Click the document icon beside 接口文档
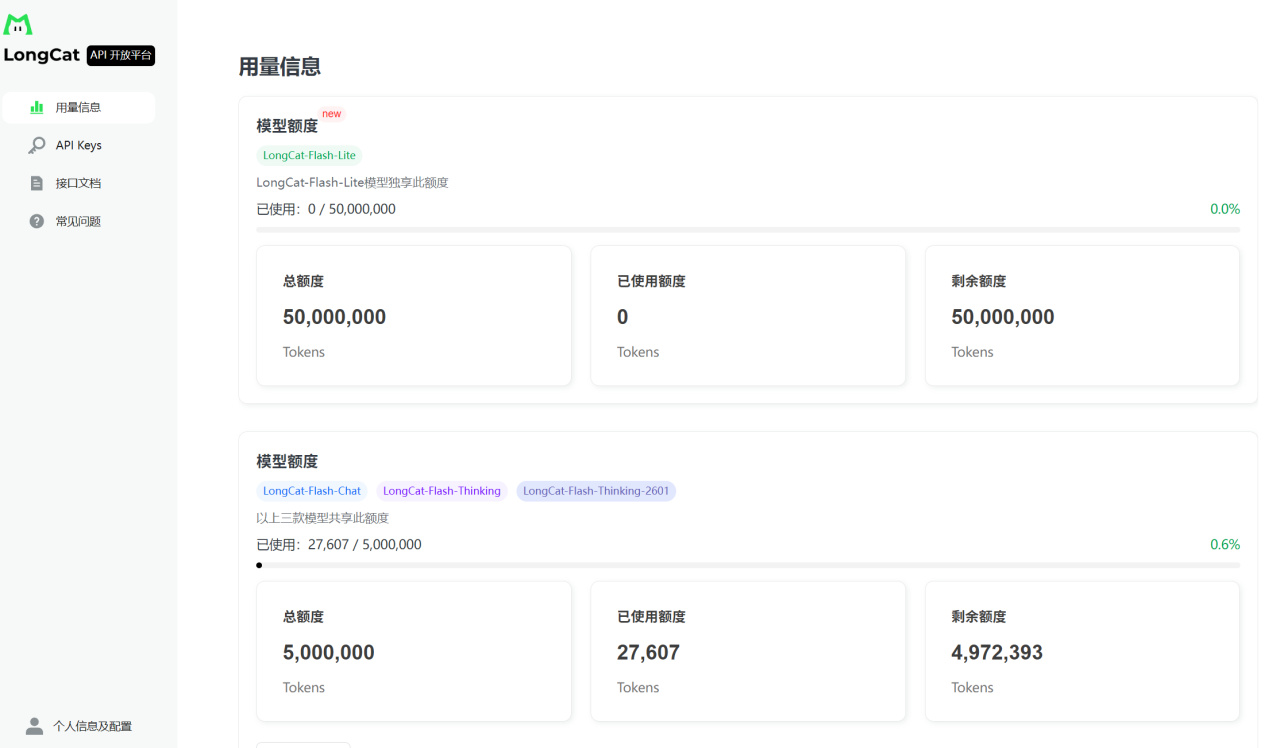 [x=37, y=183]
